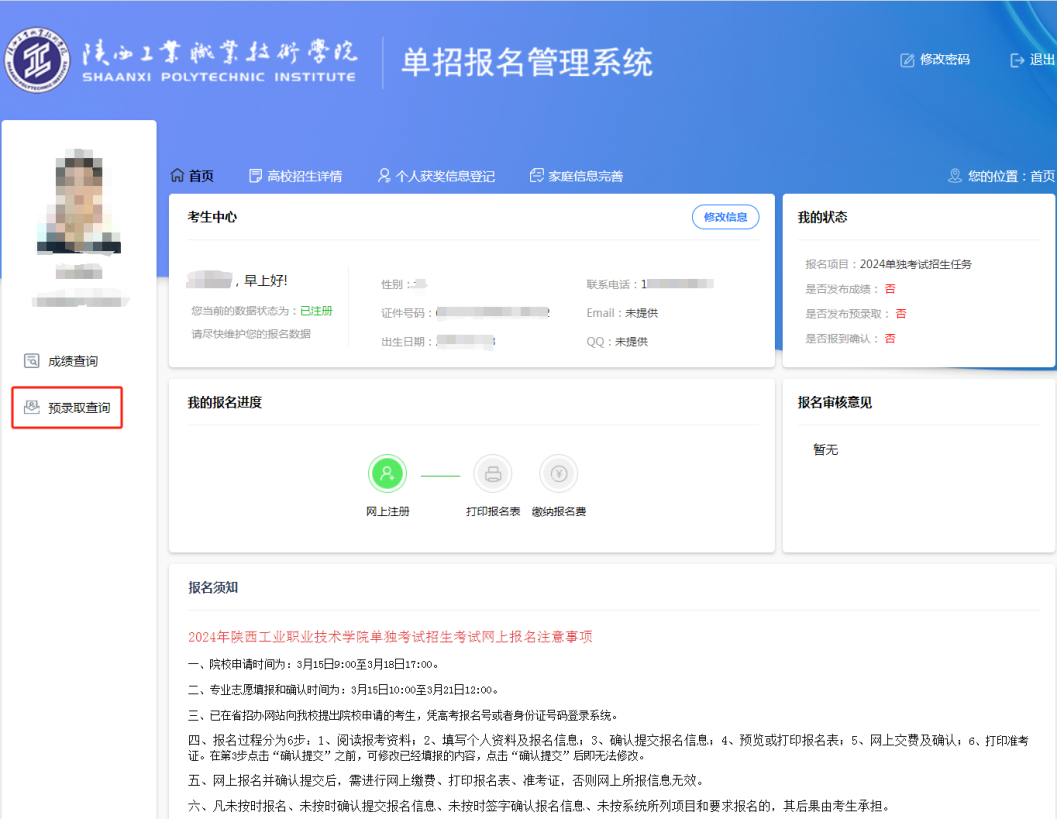This screenshot has height=819, width=1057.
Task: Click the 成绩查询 sidebar icon
Action: [x=32, y=361]
